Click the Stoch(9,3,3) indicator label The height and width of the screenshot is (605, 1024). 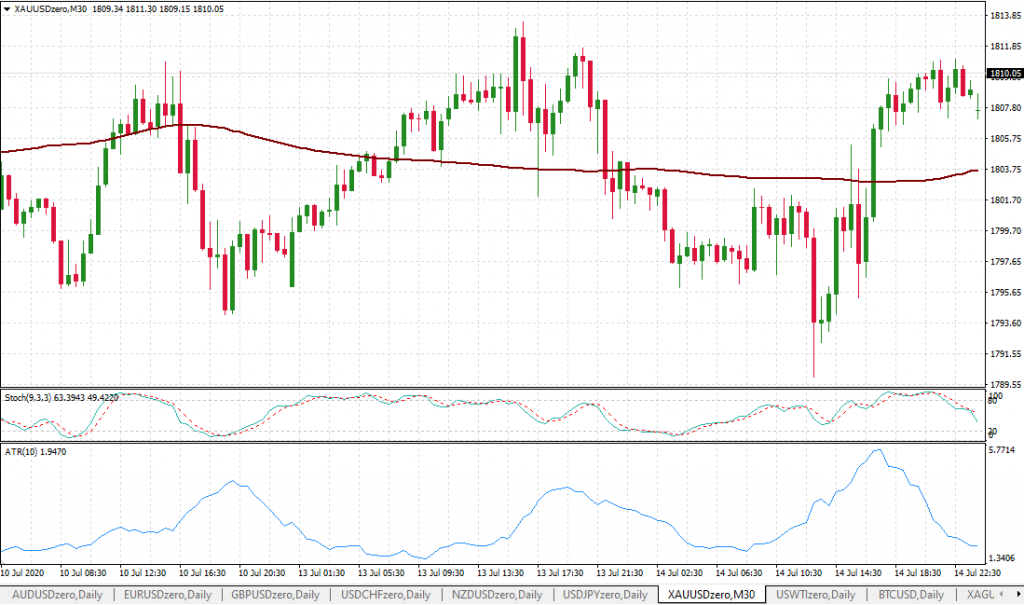click(x=28, y=397)
